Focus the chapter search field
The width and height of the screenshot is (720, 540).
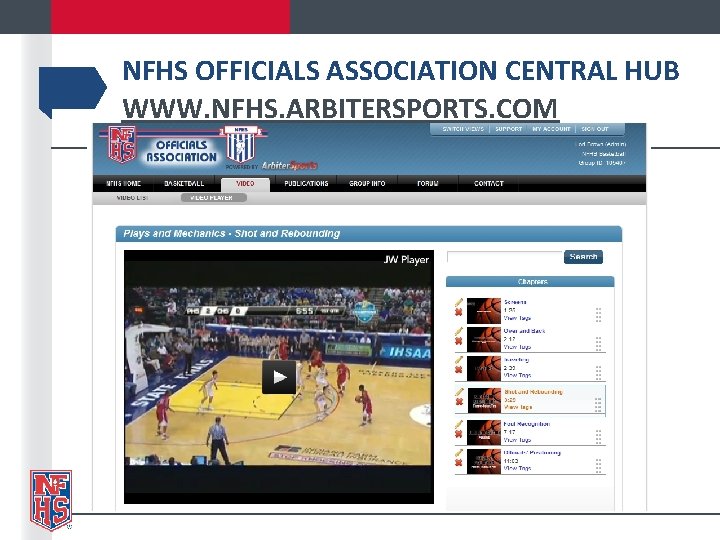tap(505, 257)
